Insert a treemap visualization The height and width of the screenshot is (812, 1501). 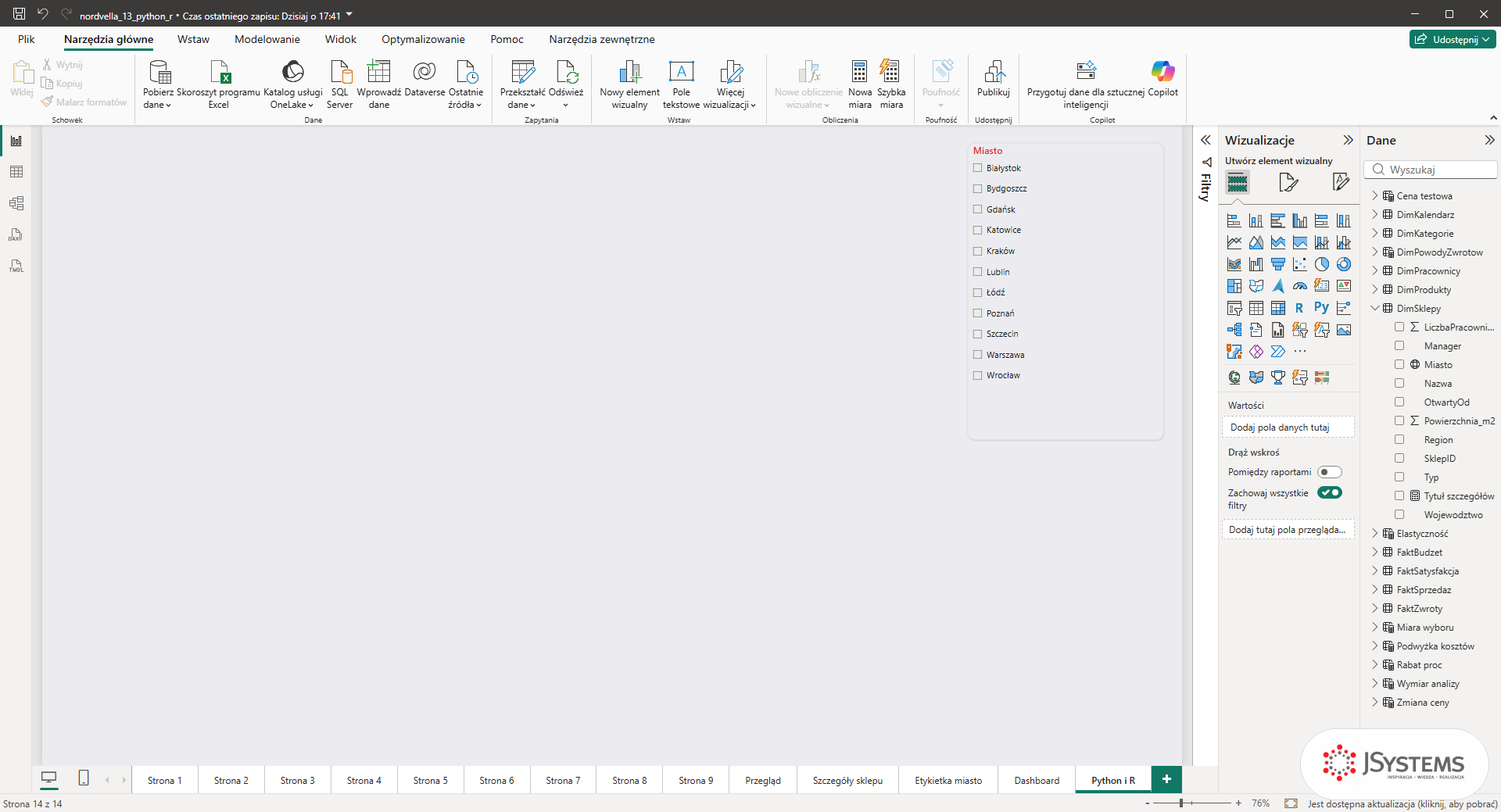click(x=1234, y=286)
